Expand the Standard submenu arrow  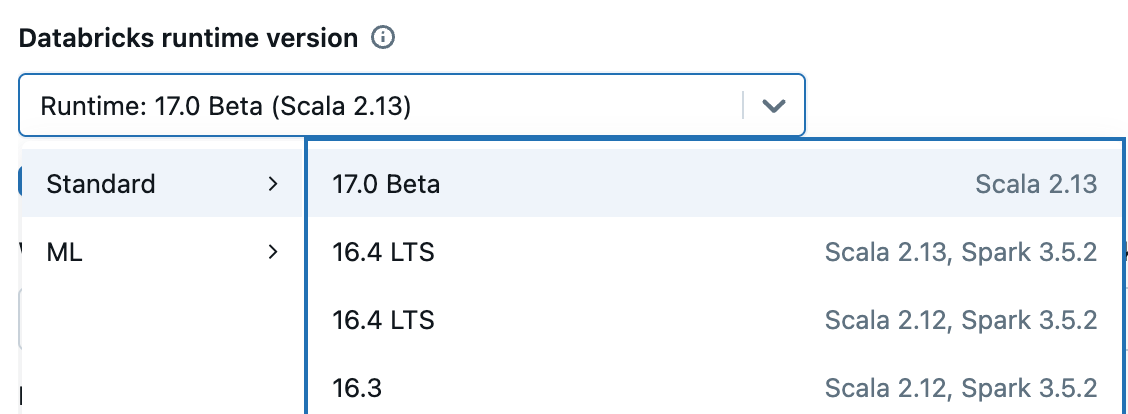(x=273, y=184)
